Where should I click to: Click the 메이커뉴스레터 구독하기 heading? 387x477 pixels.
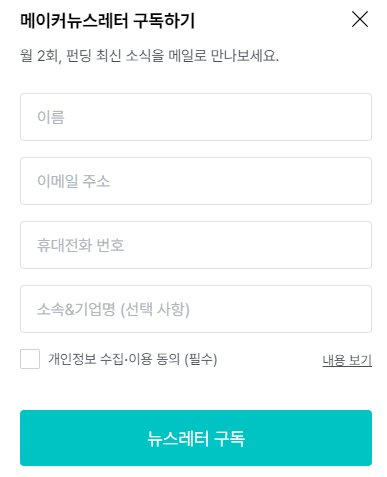[x=107, y=21]
